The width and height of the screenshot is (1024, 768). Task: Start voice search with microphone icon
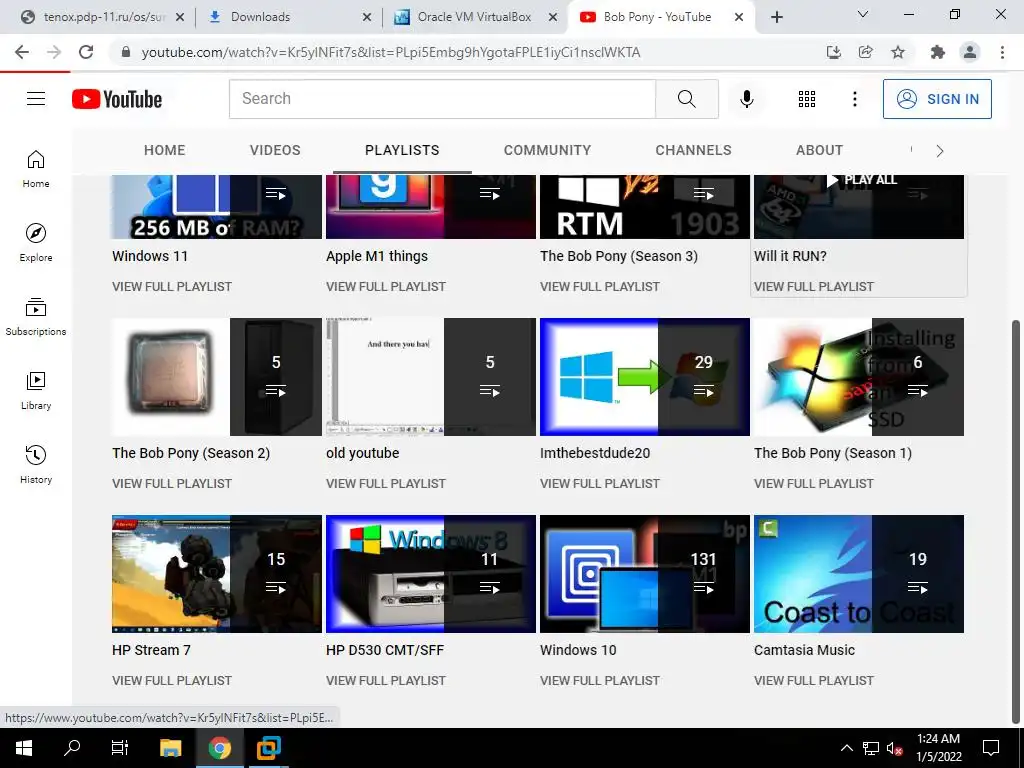746,99
